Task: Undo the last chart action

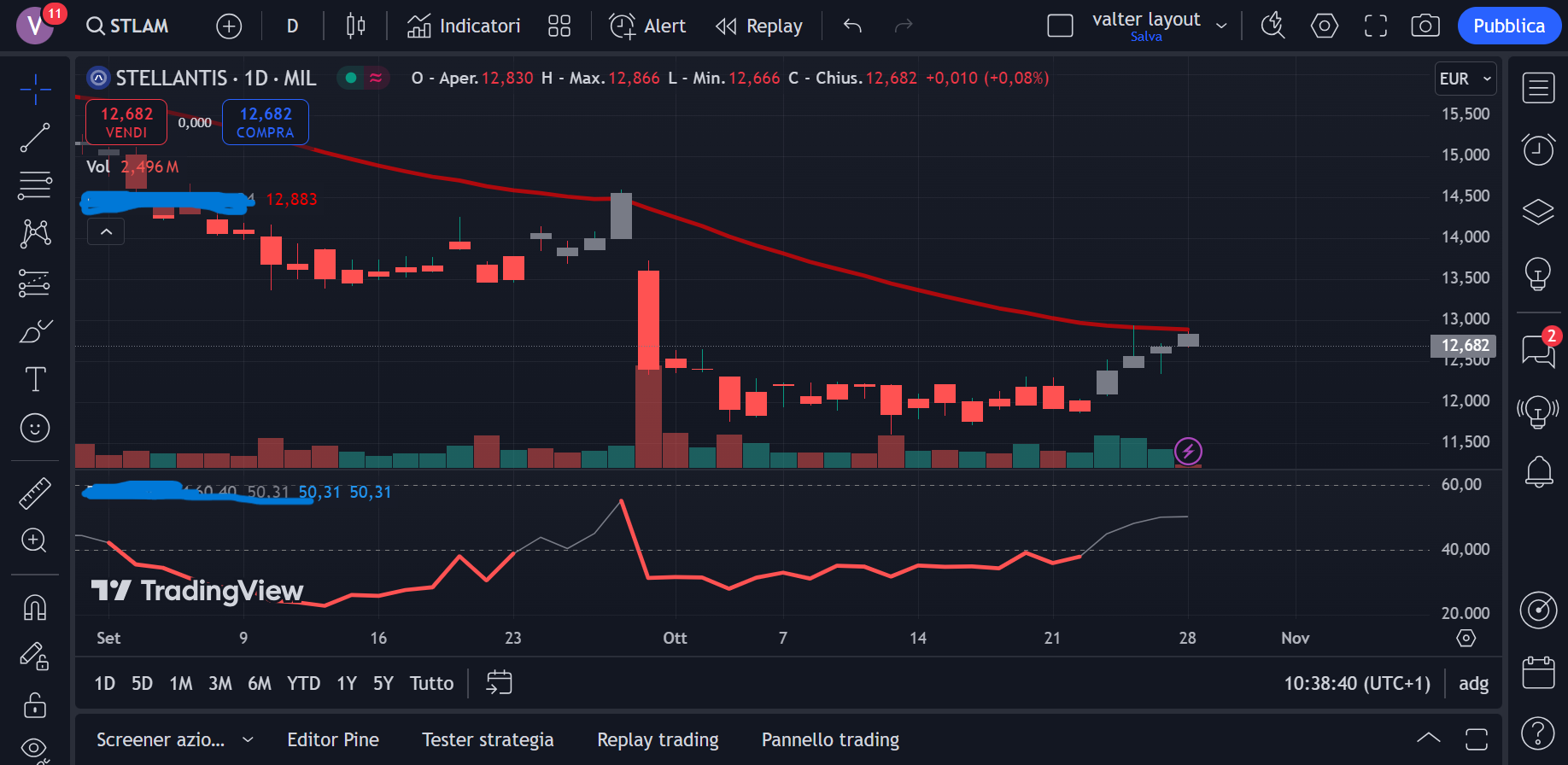Action: 852,26
